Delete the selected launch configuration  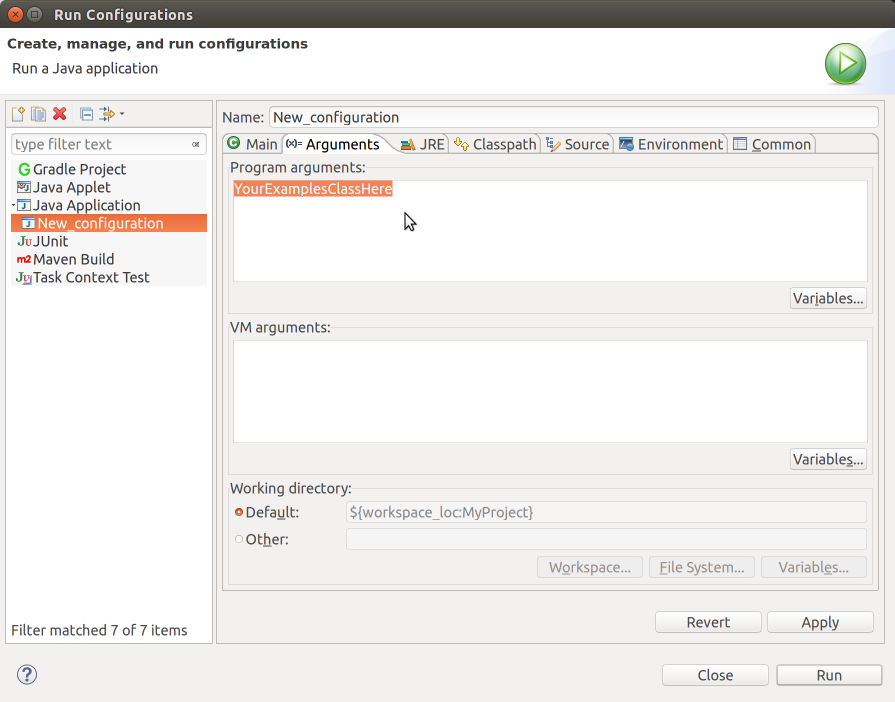pyautogui.click(x=60, y=114)
